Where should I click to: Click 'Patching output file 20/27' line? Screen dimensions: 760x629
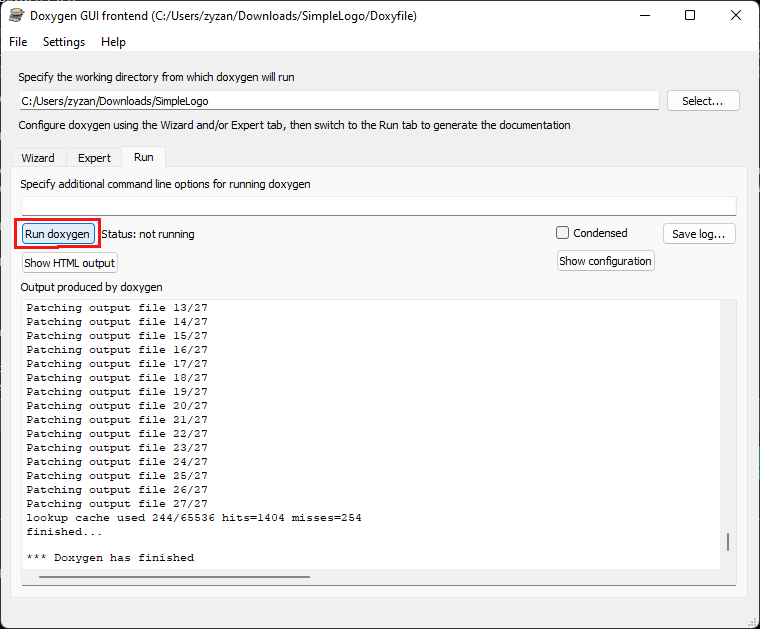[117, 406]
